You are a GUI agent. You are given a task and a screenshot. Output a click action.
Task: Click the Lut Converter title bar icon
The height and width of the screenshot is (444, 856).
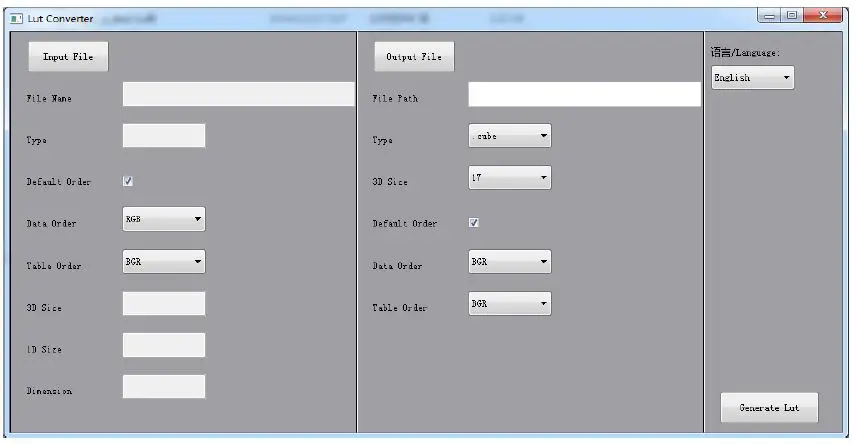point(16,19)
